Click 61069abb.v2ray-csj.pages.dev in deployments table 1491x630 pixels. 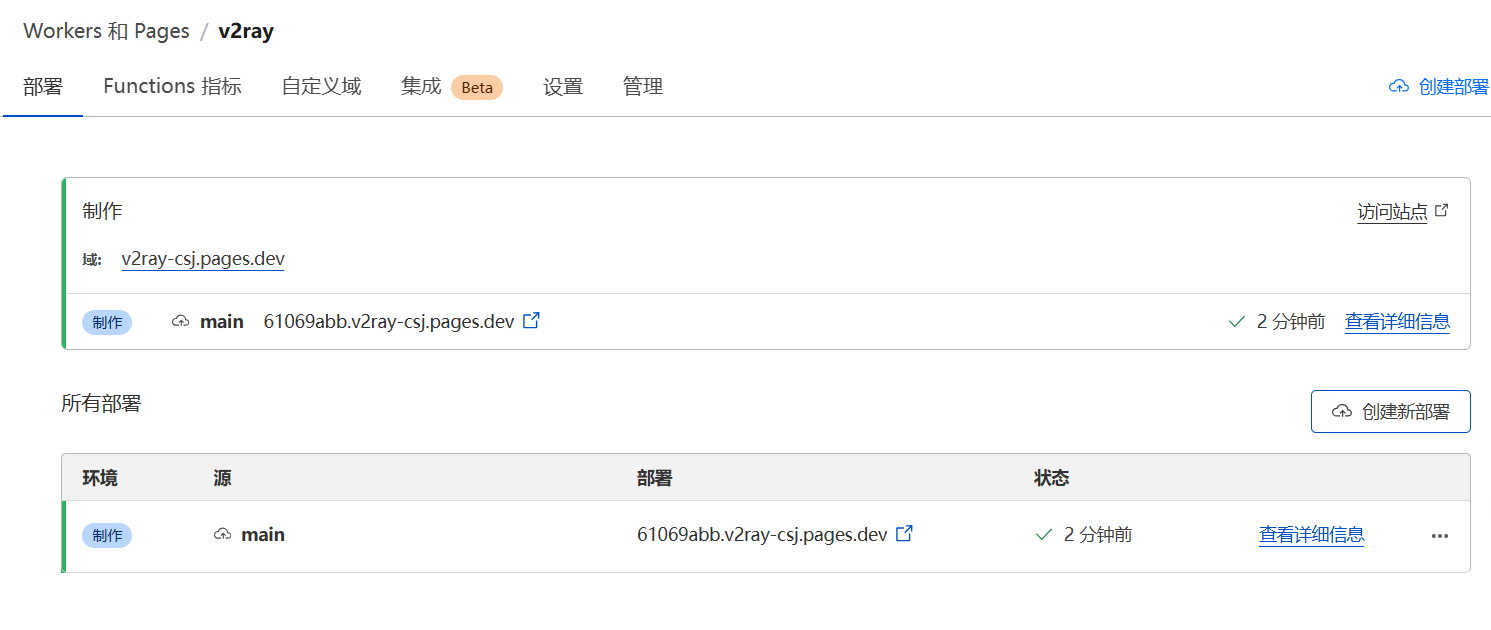click(x=762, y=535)
